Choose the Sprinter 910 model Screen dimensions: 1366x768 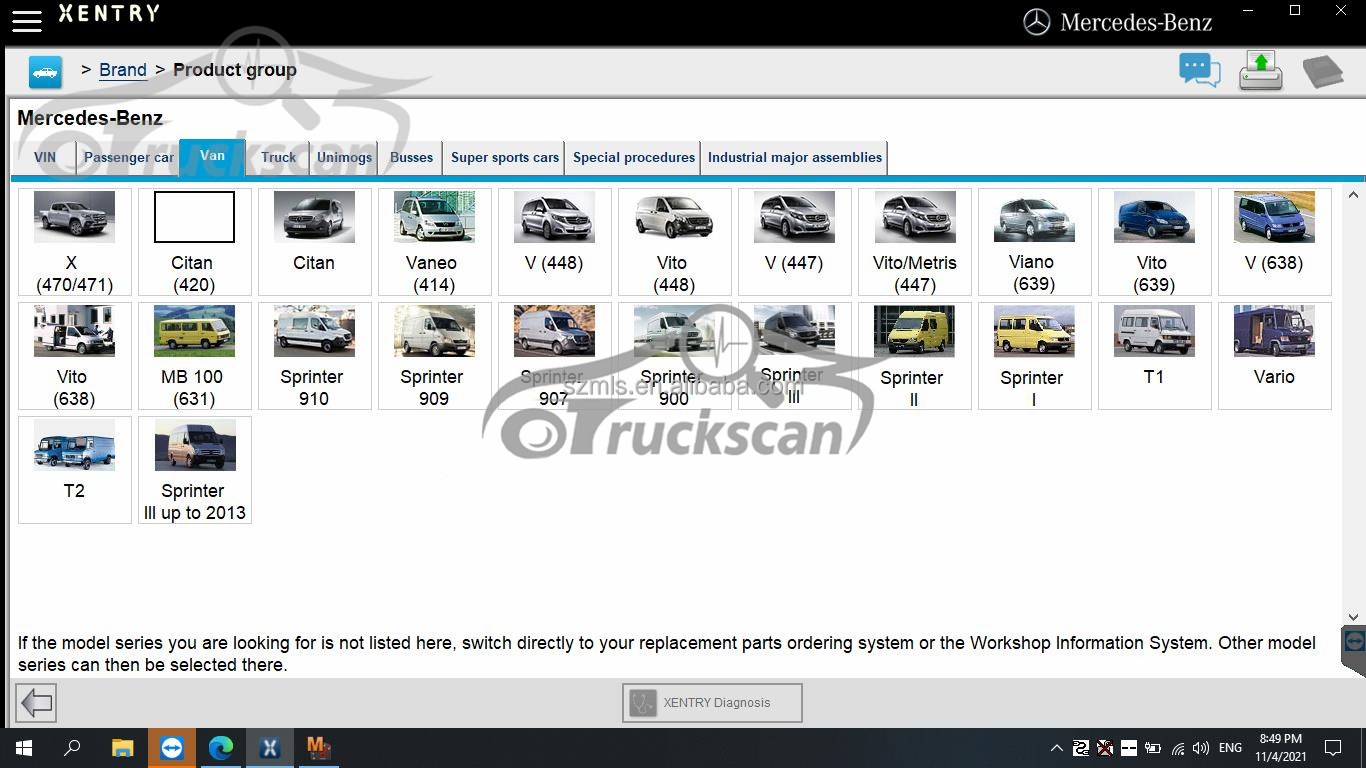point(315,356)
